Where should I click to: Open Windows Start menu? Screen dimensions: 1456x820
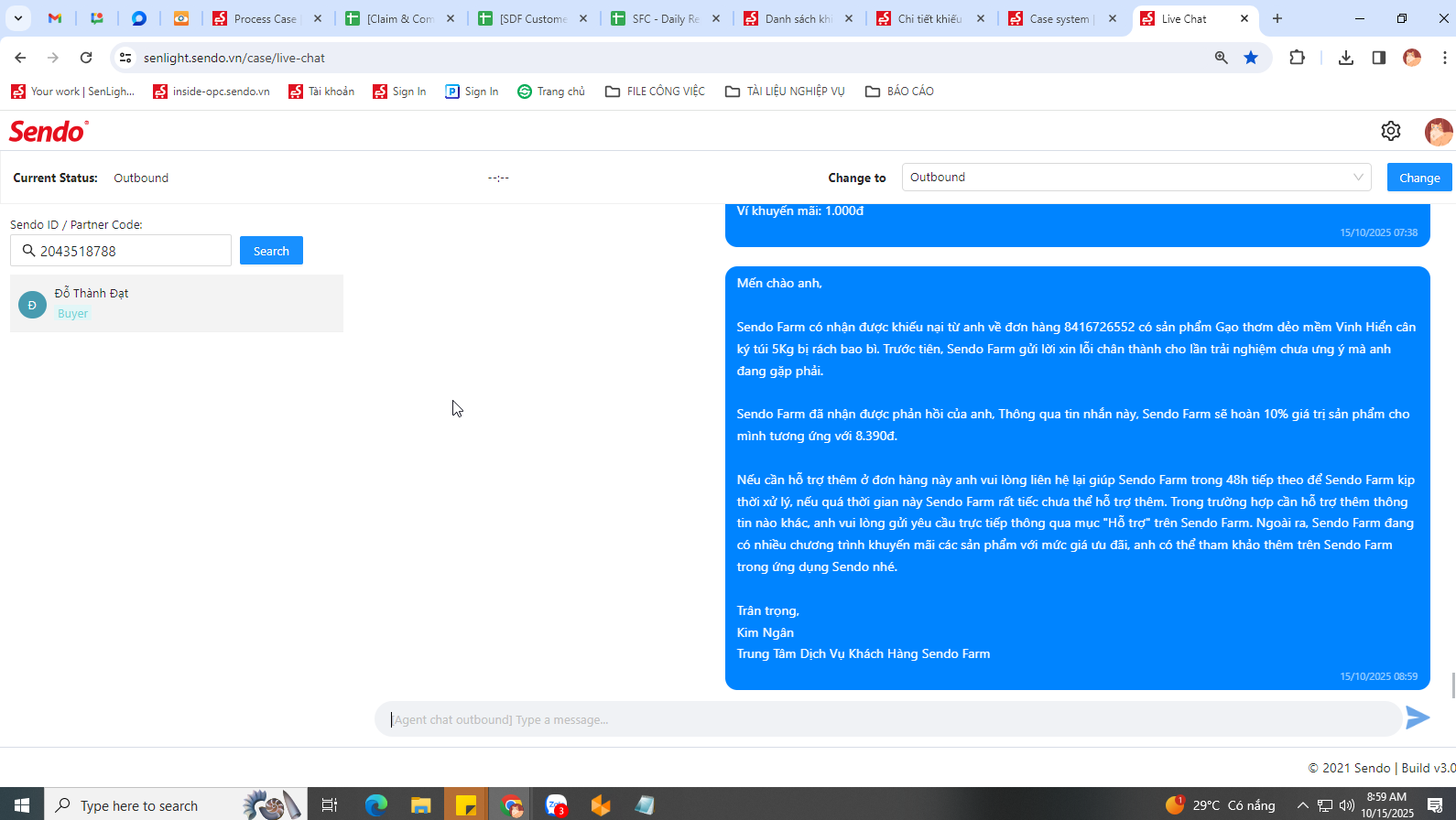click(22, 804)
